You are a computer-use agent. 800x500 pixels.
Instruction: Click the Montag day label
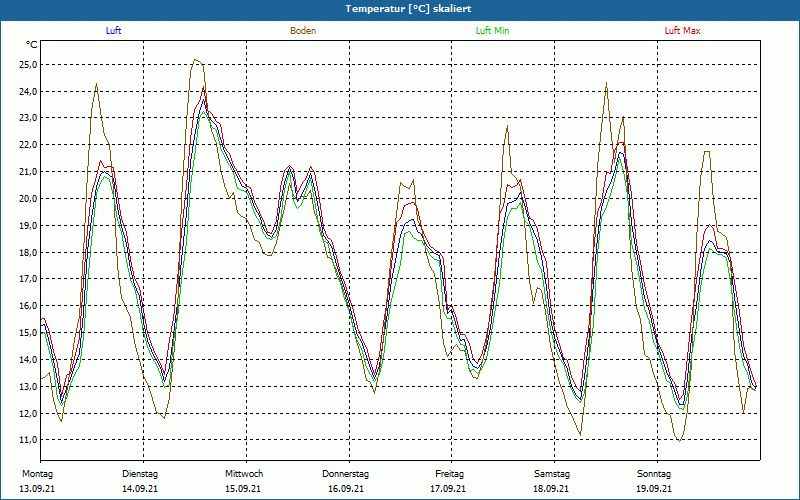click(37, 474)
